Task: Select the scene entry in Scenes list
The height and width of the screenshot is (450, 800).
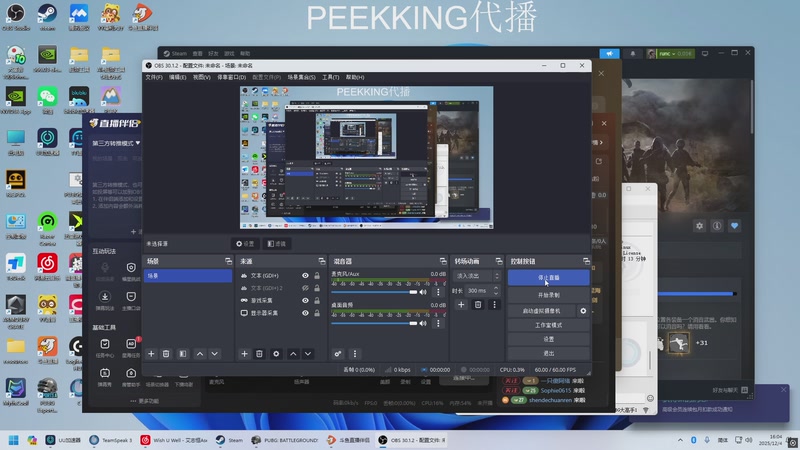Action: (x=188, y=276)
